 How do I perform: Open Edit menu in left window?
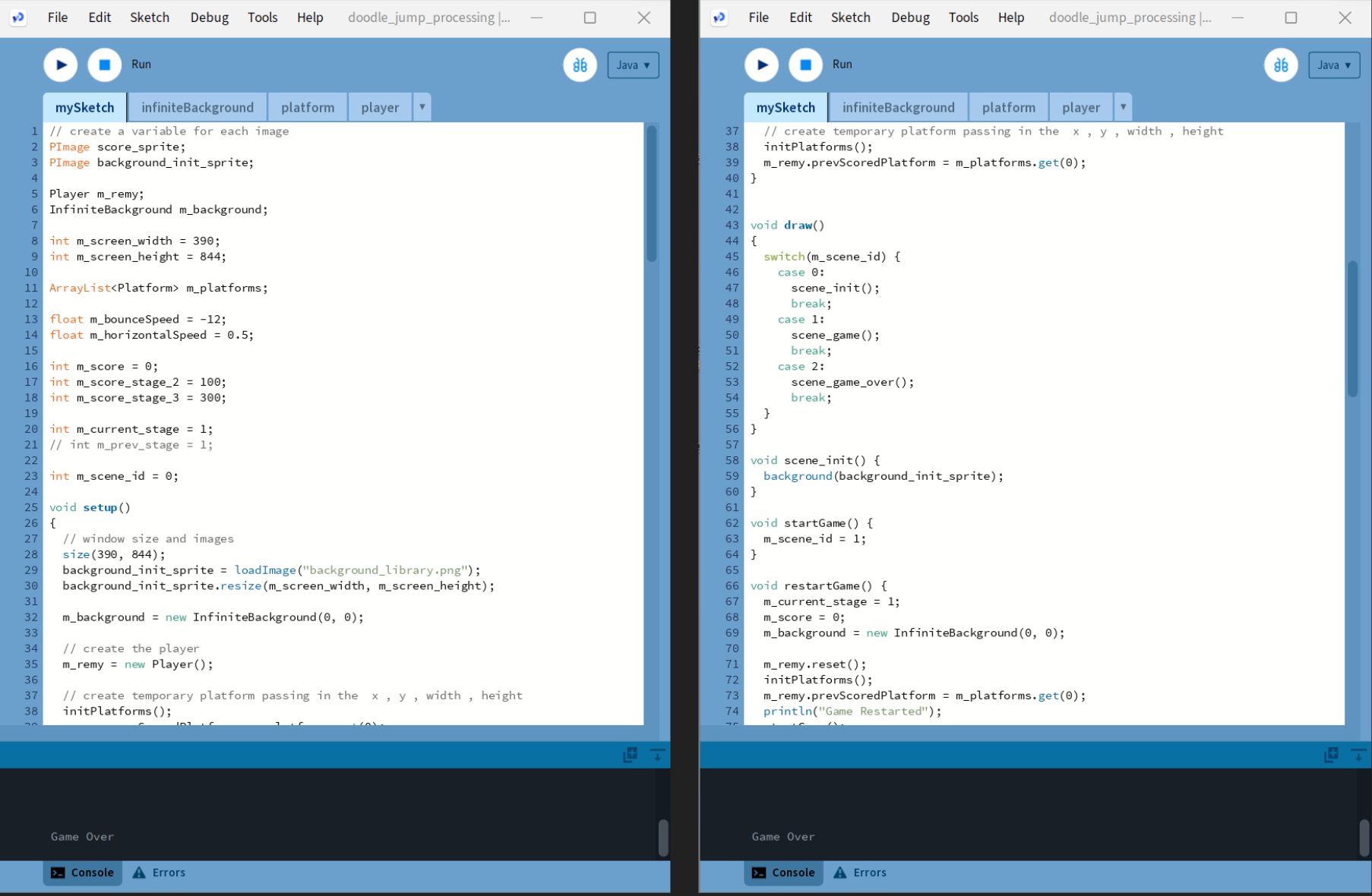coord(100,17)
